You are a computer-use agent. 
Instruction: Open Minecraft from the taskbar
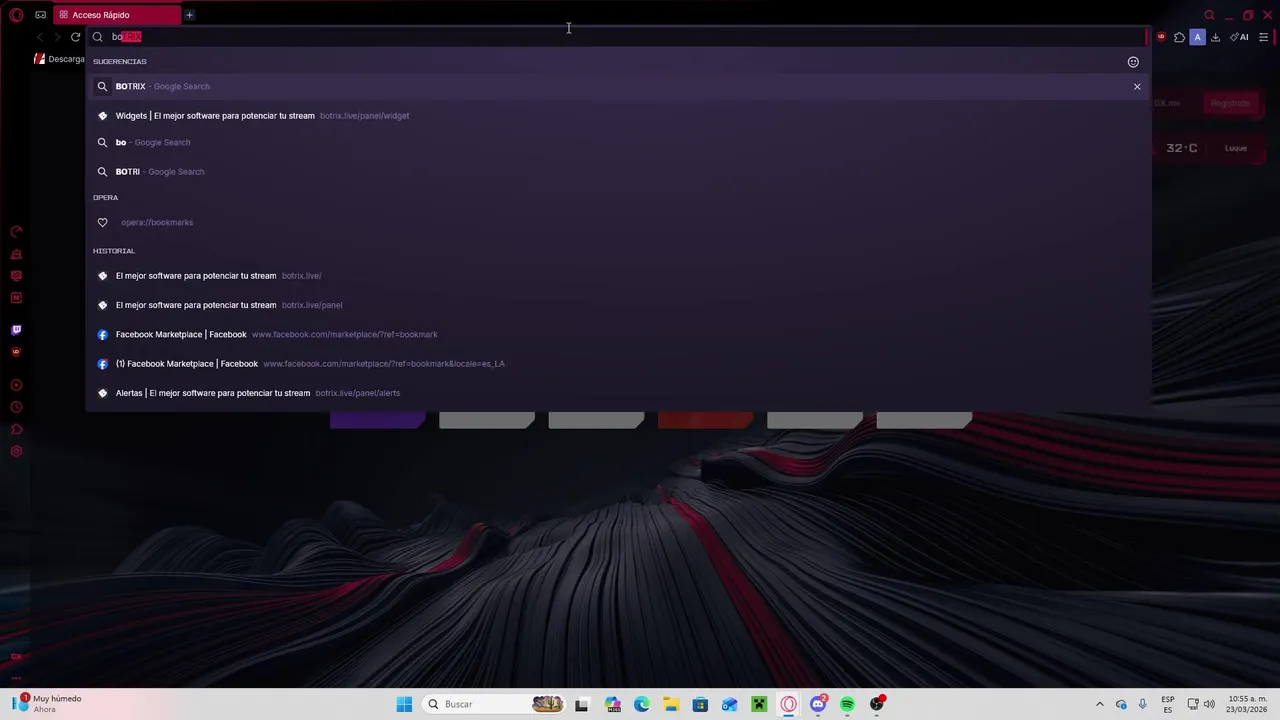[759, 704]
